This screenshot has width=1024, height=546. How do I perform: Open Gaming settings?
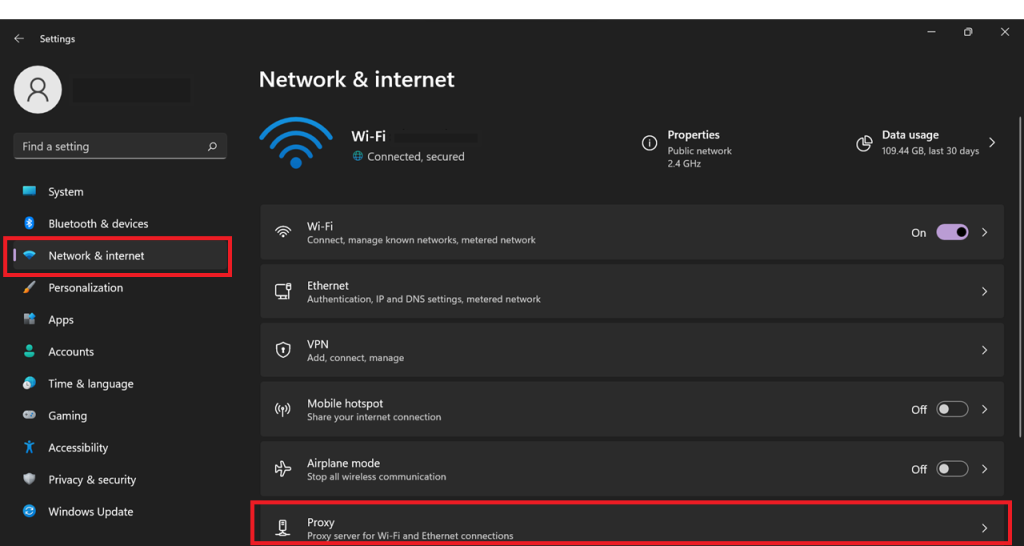click(x=120, y=415)
